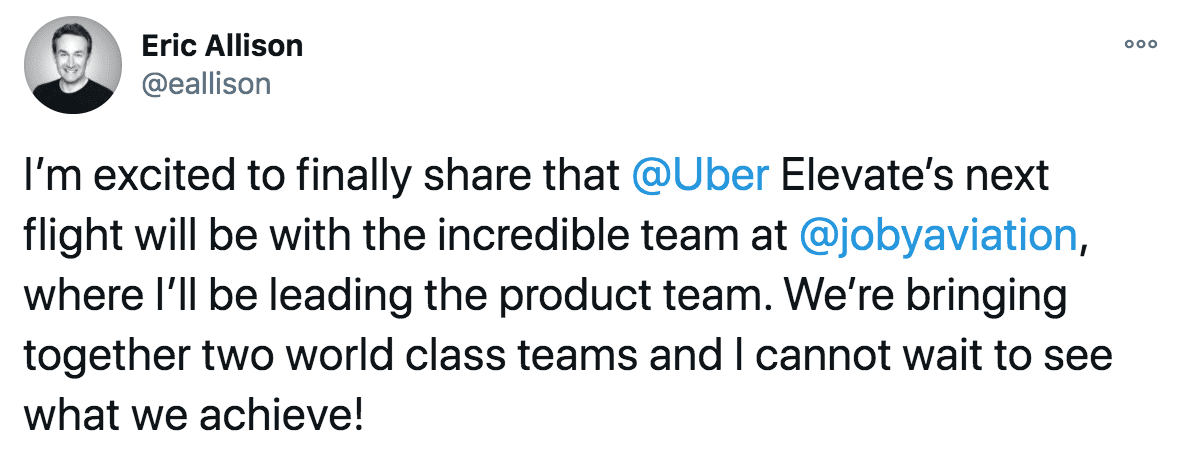
Task: Open the @Uber mention link
Action: click(x=700, y=176)
